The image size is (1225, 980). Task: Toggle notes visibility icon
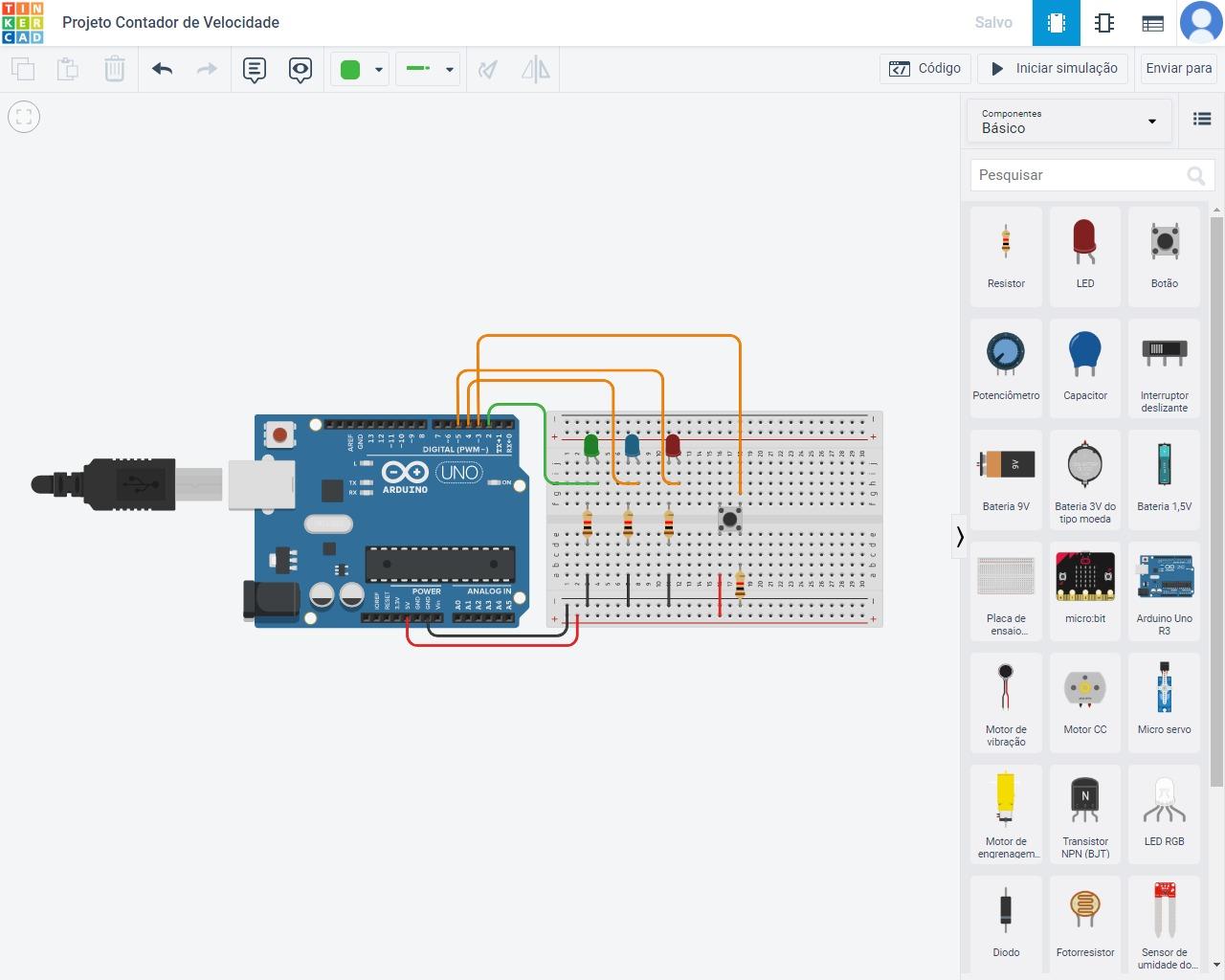click(x=301, y=69)
